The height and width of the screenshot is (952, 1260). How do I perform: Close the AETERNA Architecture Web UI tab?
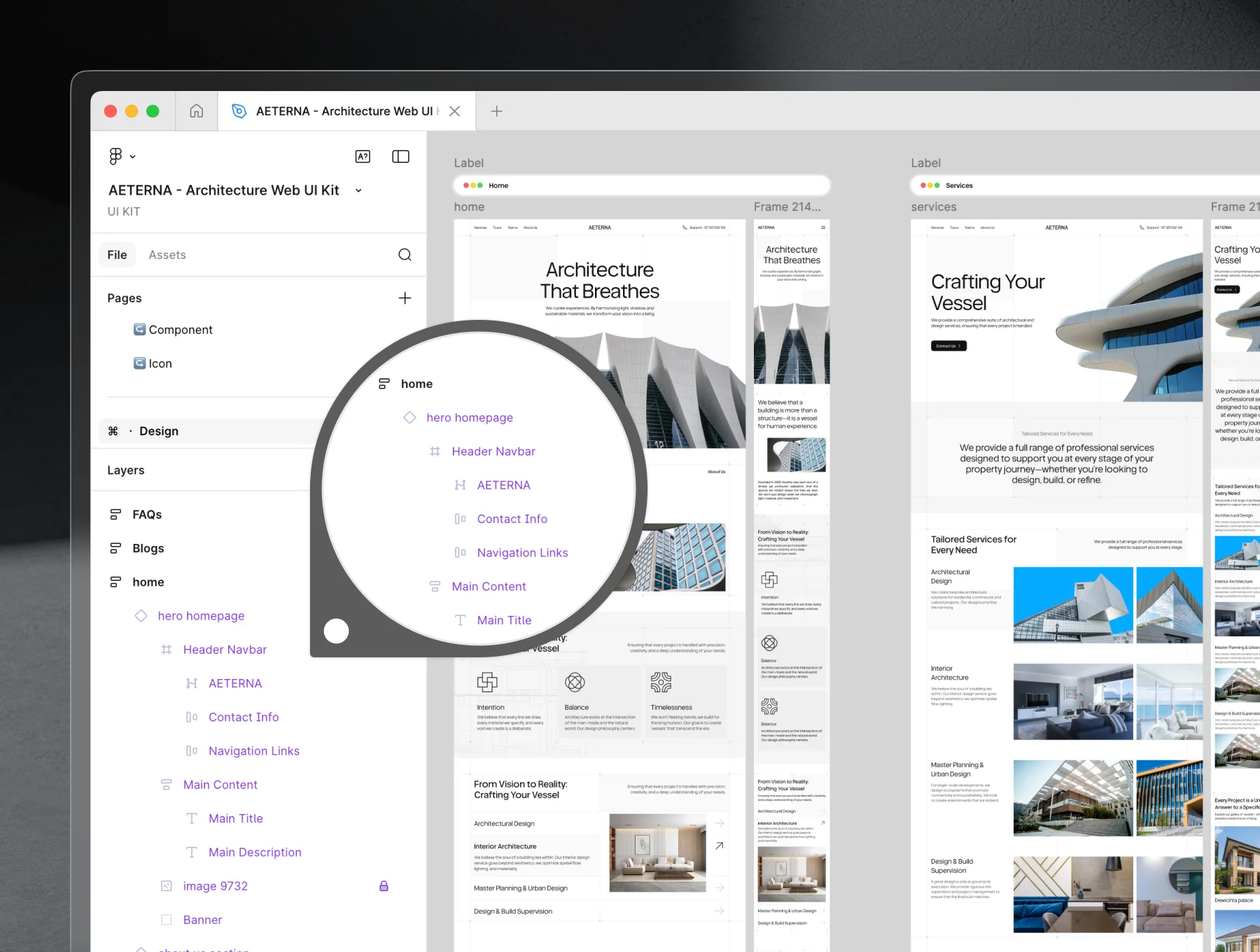(454, 111)
